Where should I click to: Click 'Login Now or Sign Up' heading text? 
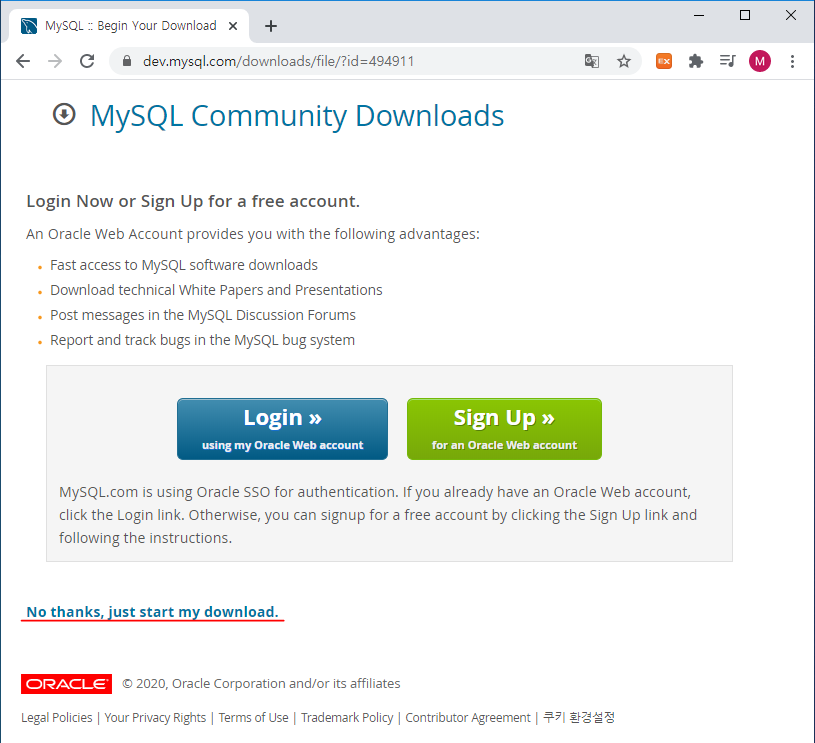point(193,201)
